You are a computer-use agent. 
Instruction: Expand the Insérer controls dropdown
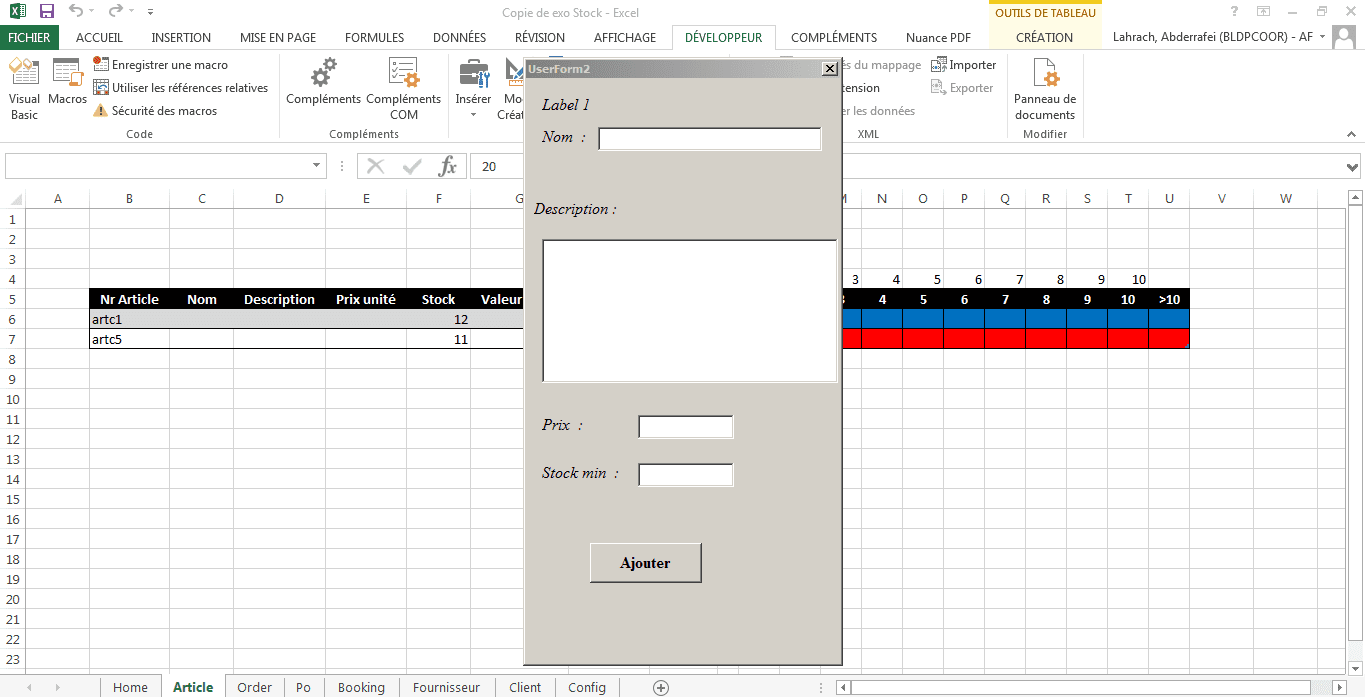[x=473, y=114]
